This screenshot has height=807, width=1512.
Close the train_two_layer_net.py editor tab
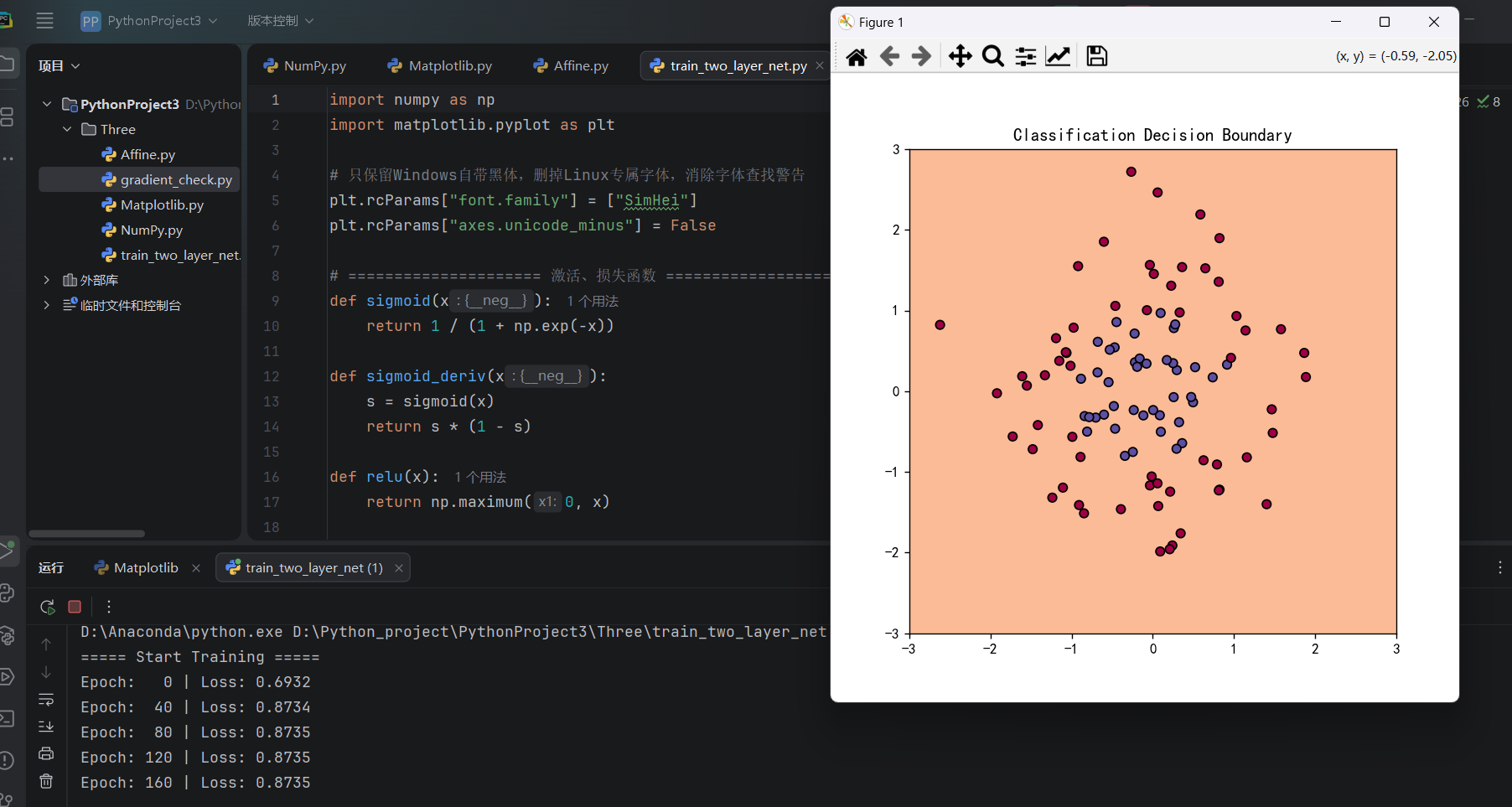(820, 65)
